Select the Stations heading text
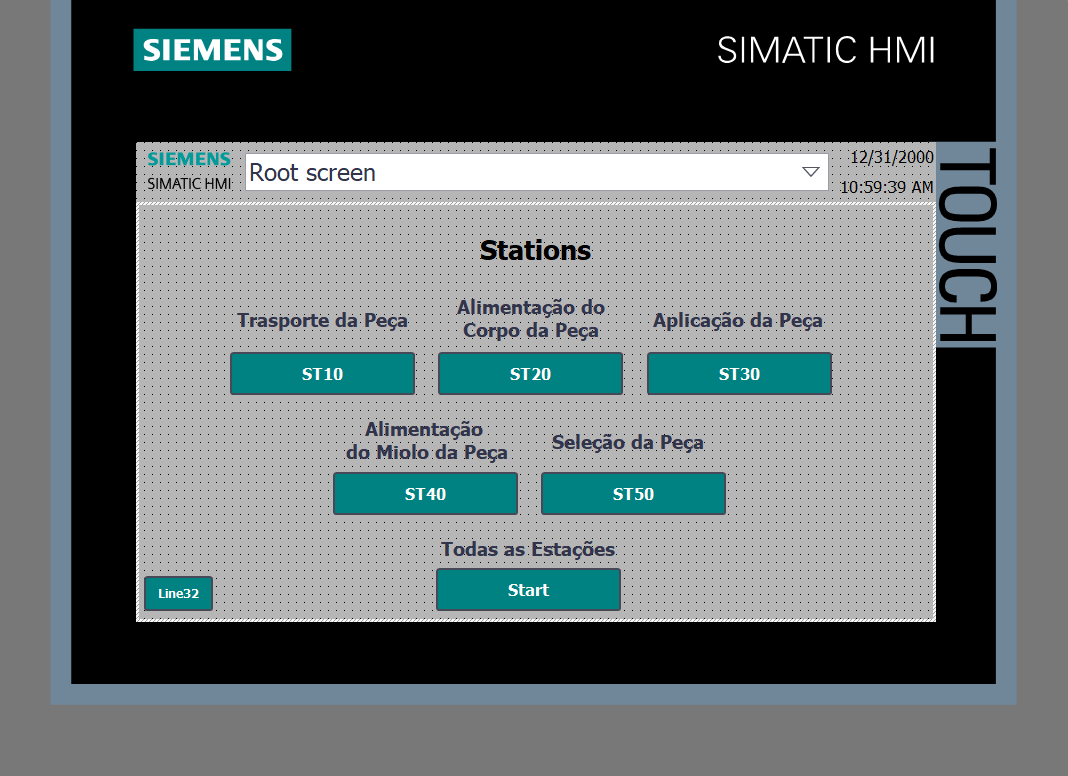This screenshot has width=1068, height=776. [x=535, y=250]
